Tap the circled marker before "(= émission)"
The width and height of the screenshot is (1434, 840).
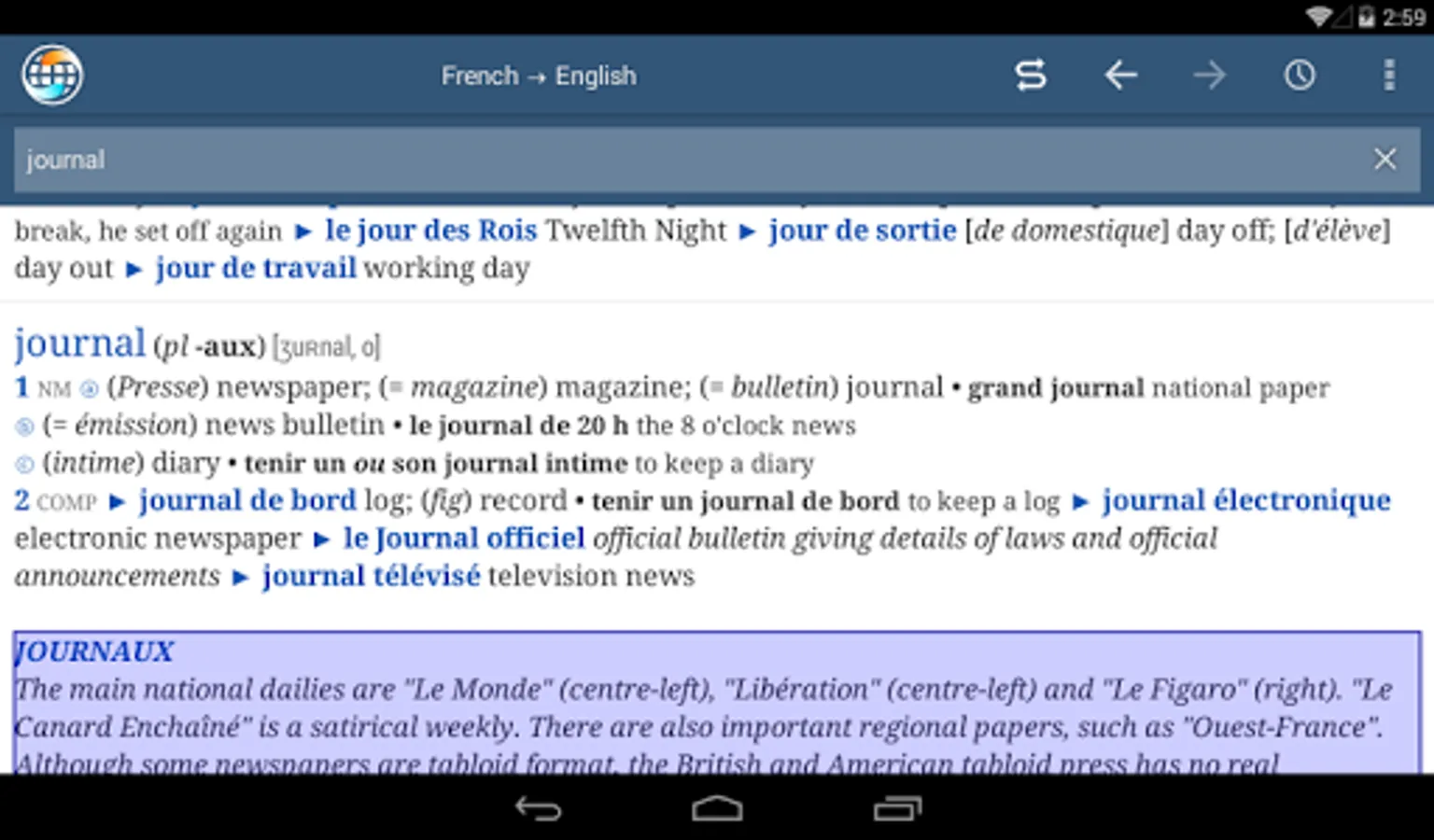click(24, 427)
